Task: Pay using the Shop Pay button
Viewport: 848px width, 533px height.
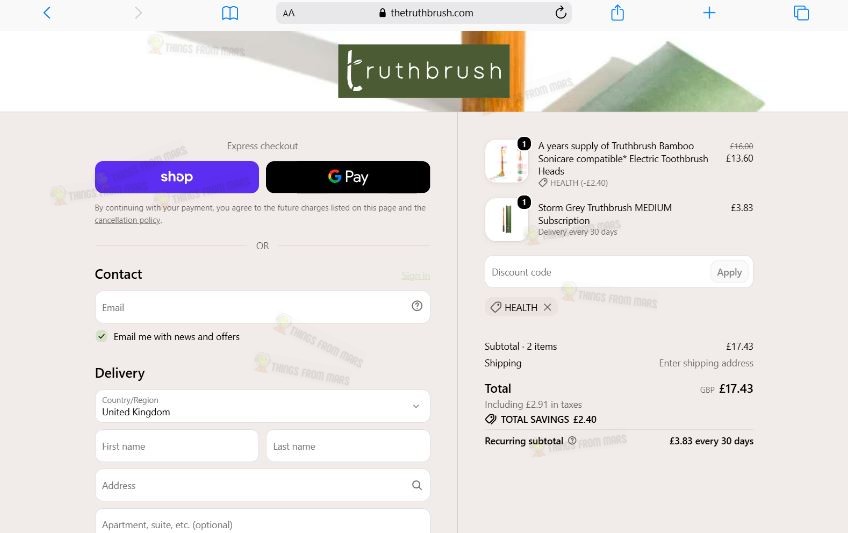Action: point(177,177)
